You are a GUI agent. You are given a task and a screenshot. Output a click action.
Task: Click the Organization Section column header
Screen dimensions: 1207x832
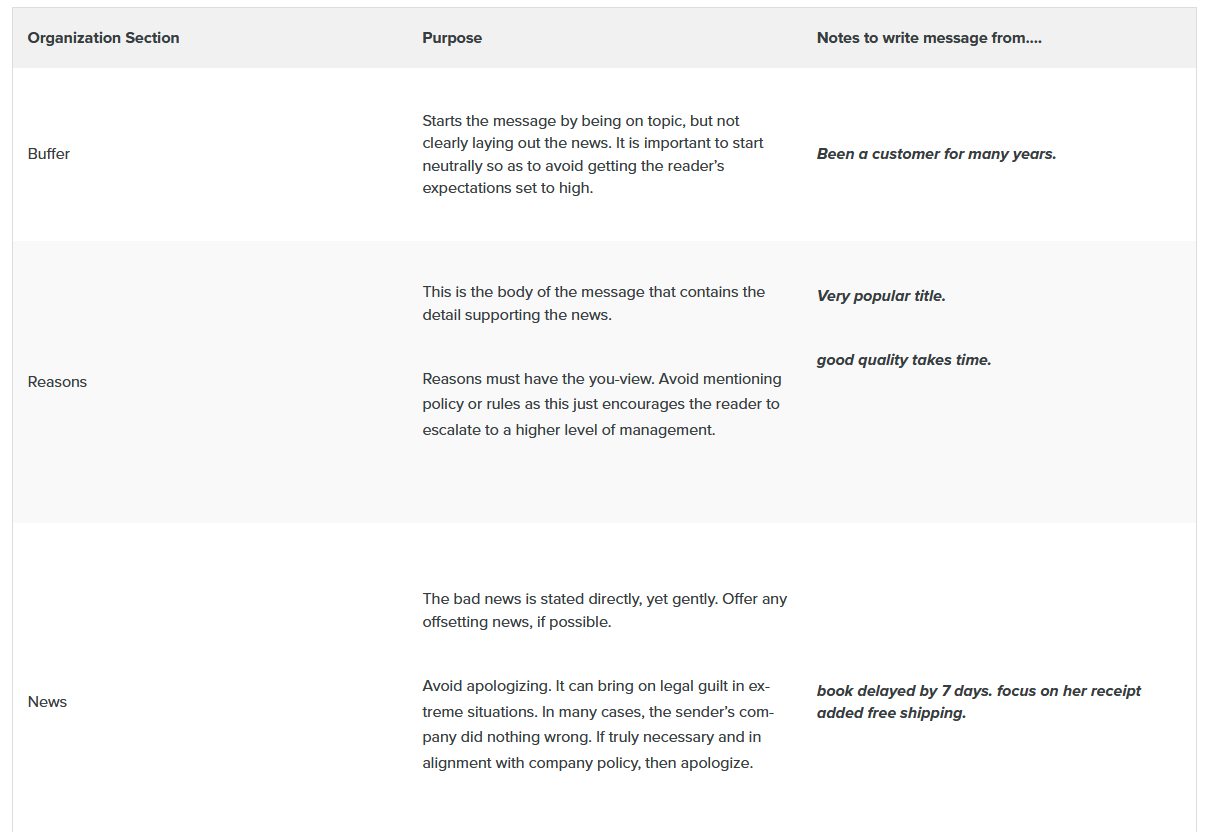pyautogui.click(x=103, y=38)
